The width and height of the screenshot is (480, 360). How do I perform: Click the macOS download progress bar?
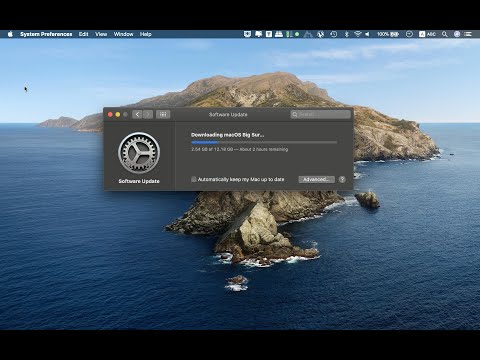coord(264,142)
